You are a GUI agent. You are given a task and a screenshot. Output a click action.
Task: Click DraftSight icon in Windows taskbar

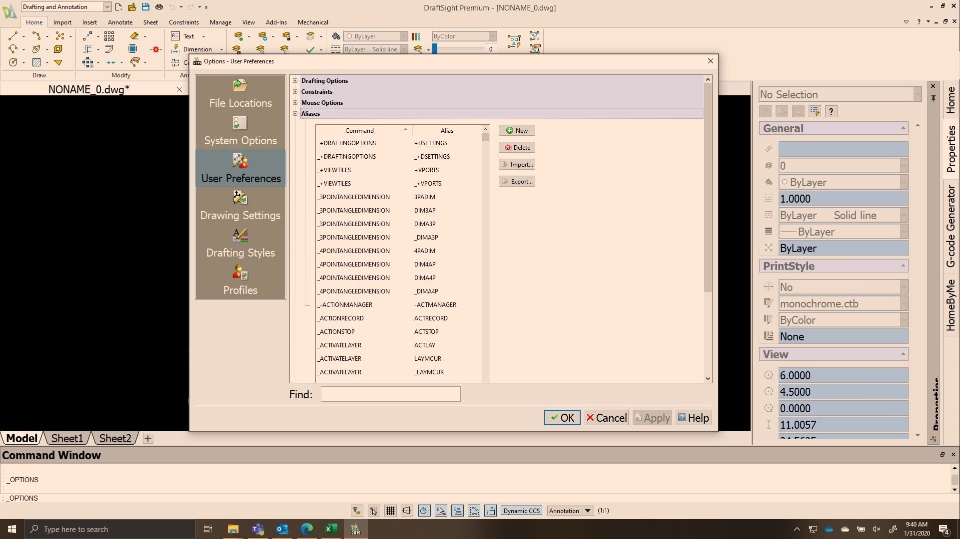coord(355,529)
